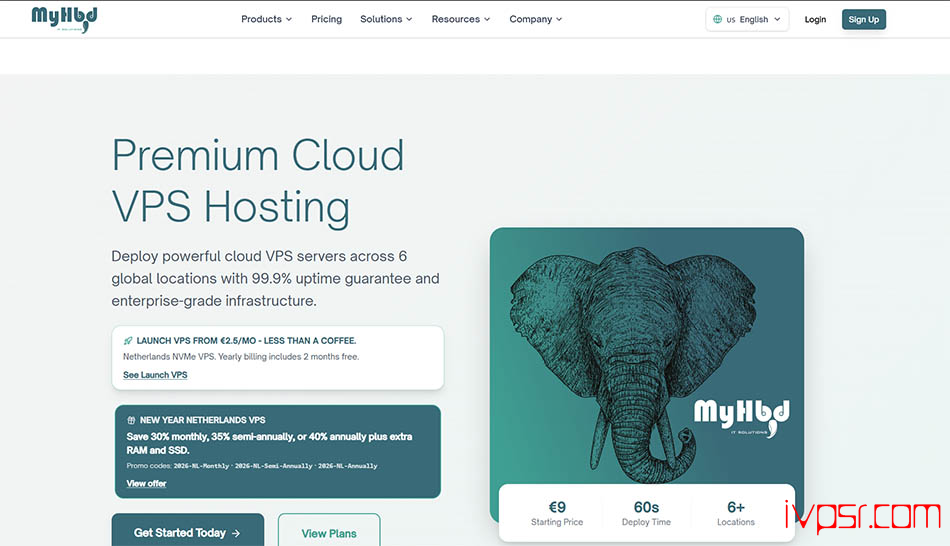Screen dimensions: 950x546
Task: Click the 60s Deploy Time stat
Action: (646, 513)
